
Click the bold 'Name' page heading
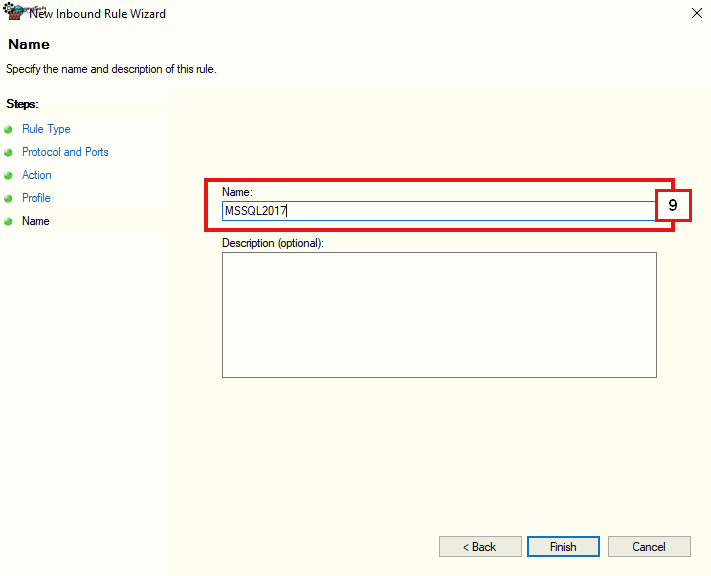[29, 44]
